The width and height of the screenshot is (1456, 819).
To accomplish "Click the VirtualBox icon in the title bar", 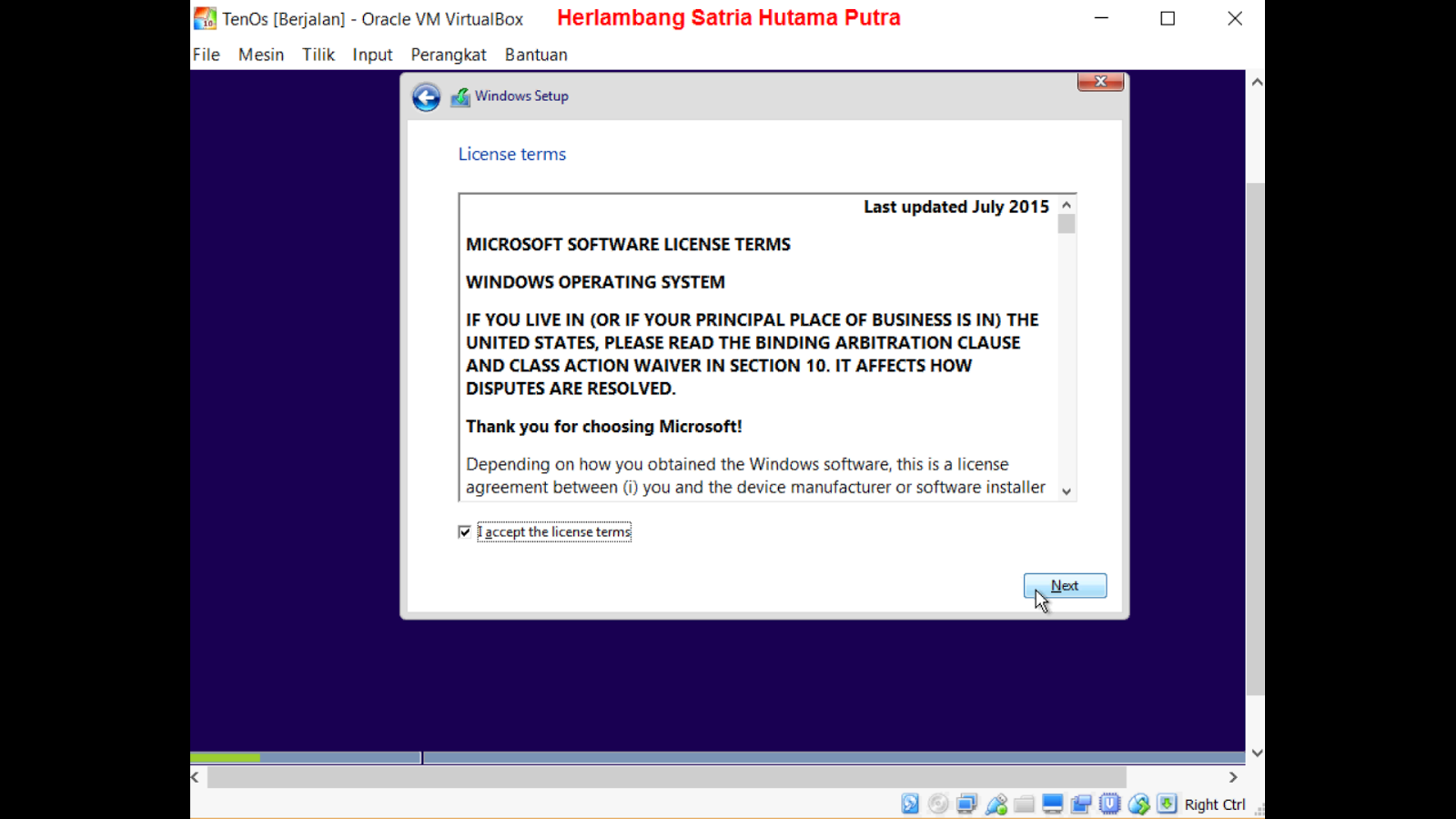I will pyautogui.click(x=205, y=18).
